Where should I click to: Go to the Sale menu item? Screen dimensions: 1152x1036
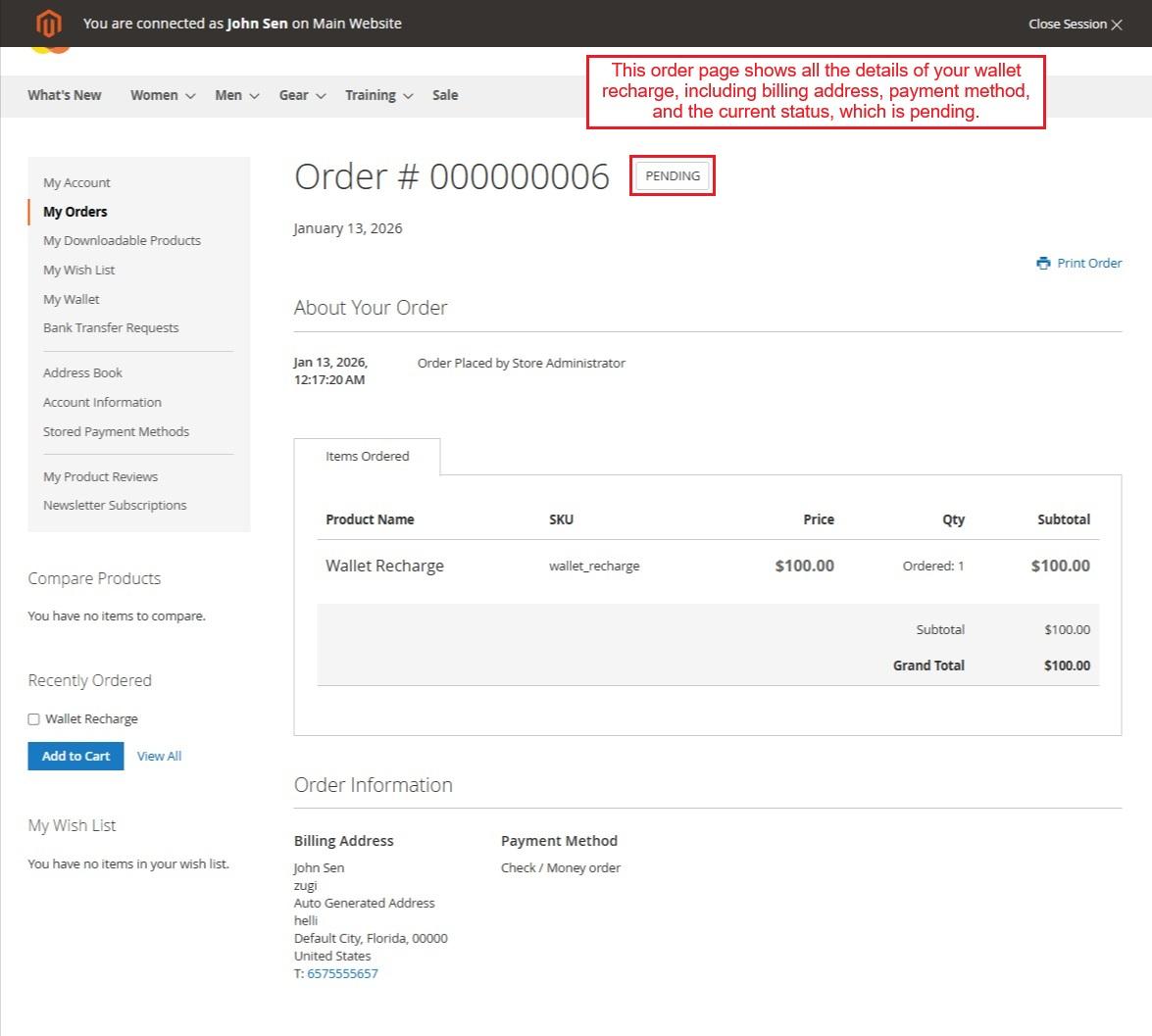(445, 95)
